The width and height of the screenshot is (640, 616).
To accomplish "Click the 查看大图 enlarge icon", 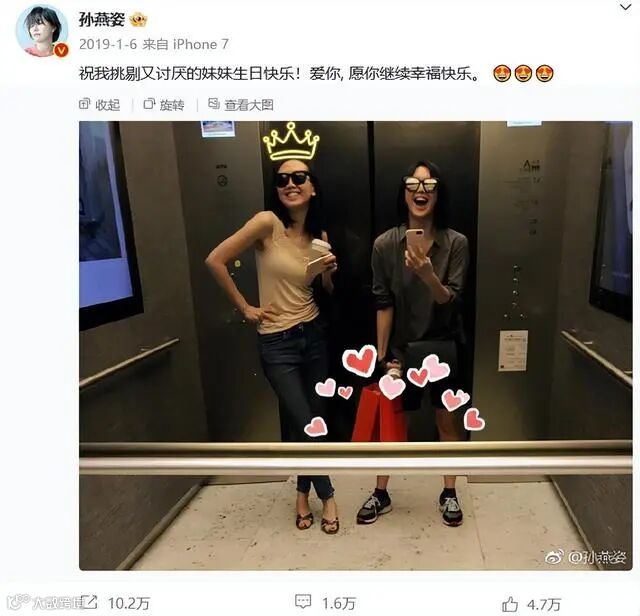I will 214,104.
